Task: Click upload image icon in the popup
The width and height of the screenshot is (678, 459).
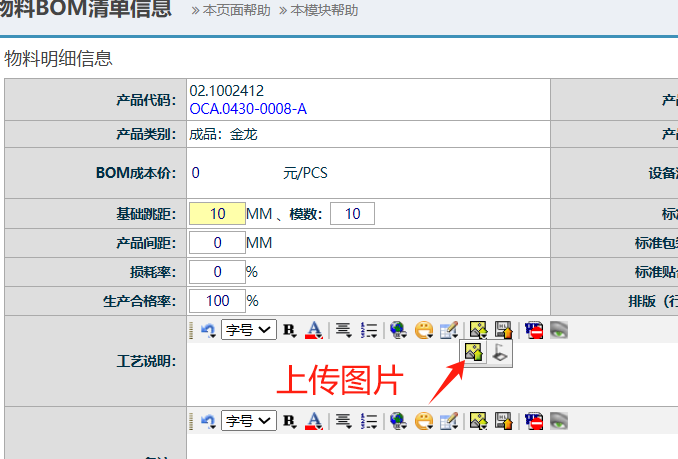Action: pyautogui.click(x=475, y=353)
